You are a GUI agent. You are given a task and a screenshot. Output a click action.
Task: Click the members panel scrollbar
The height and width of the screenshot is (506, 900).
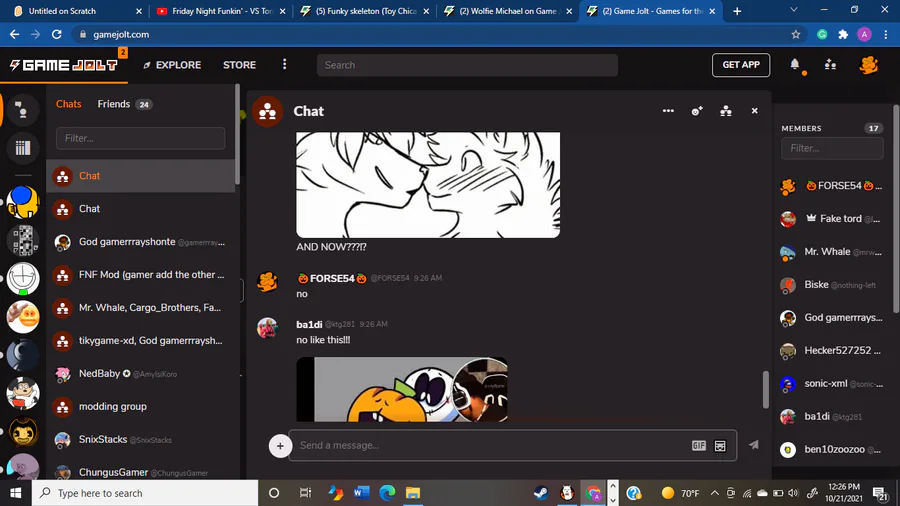pyautogui.click(x=895, y=209)
